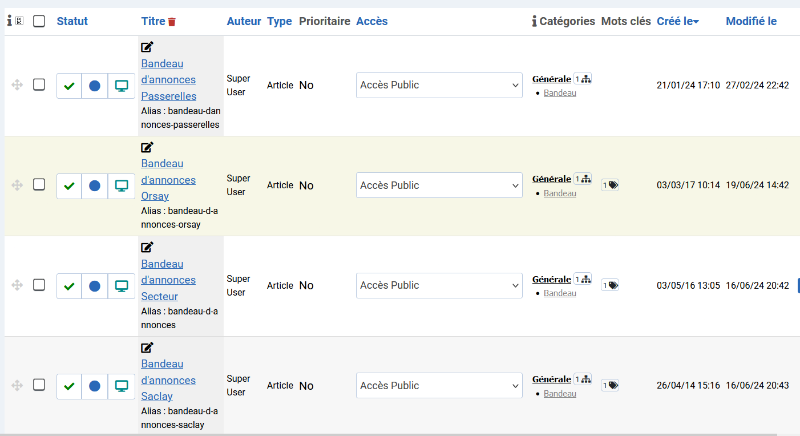Check the checkbox for Bandeau d'annonces Saclay

pyautogui.click(x=39, y=384)
